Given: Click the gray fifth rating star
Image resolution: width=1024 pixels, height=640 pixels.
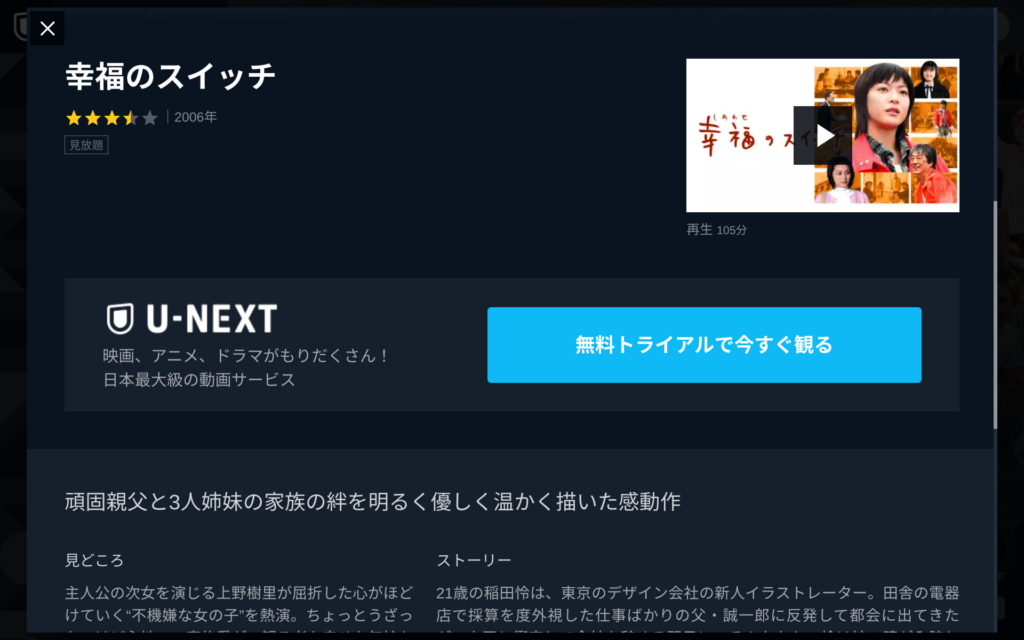Looking at the screenshot, I should point(150,118).
